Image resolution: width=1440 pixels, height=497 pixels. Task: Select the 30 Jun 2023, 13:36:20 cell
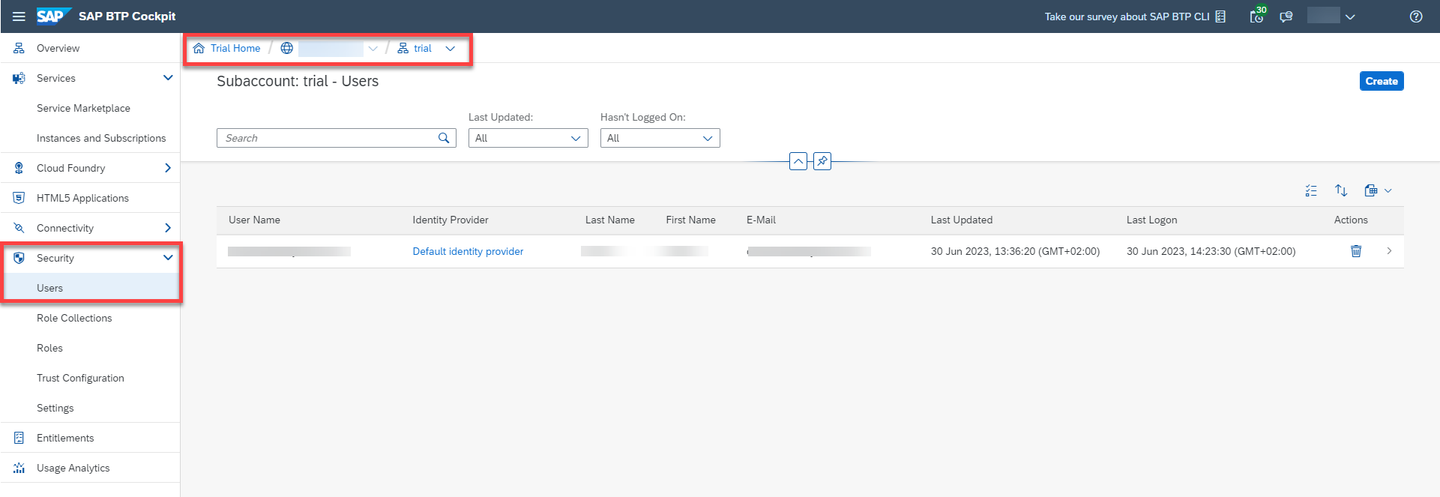pyautogui.click(x=1015, y=251)
